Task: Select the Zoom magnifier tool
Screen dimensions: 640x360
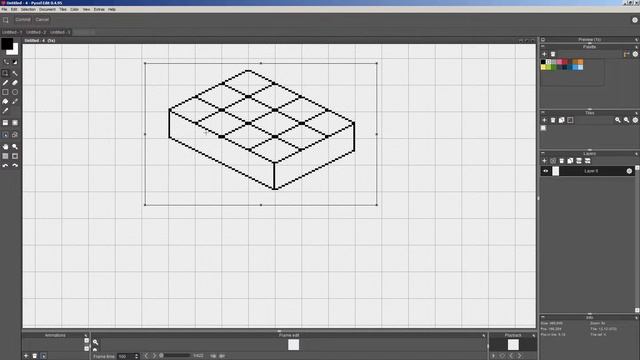Action: pyautogui.click(x=15, y=147)
